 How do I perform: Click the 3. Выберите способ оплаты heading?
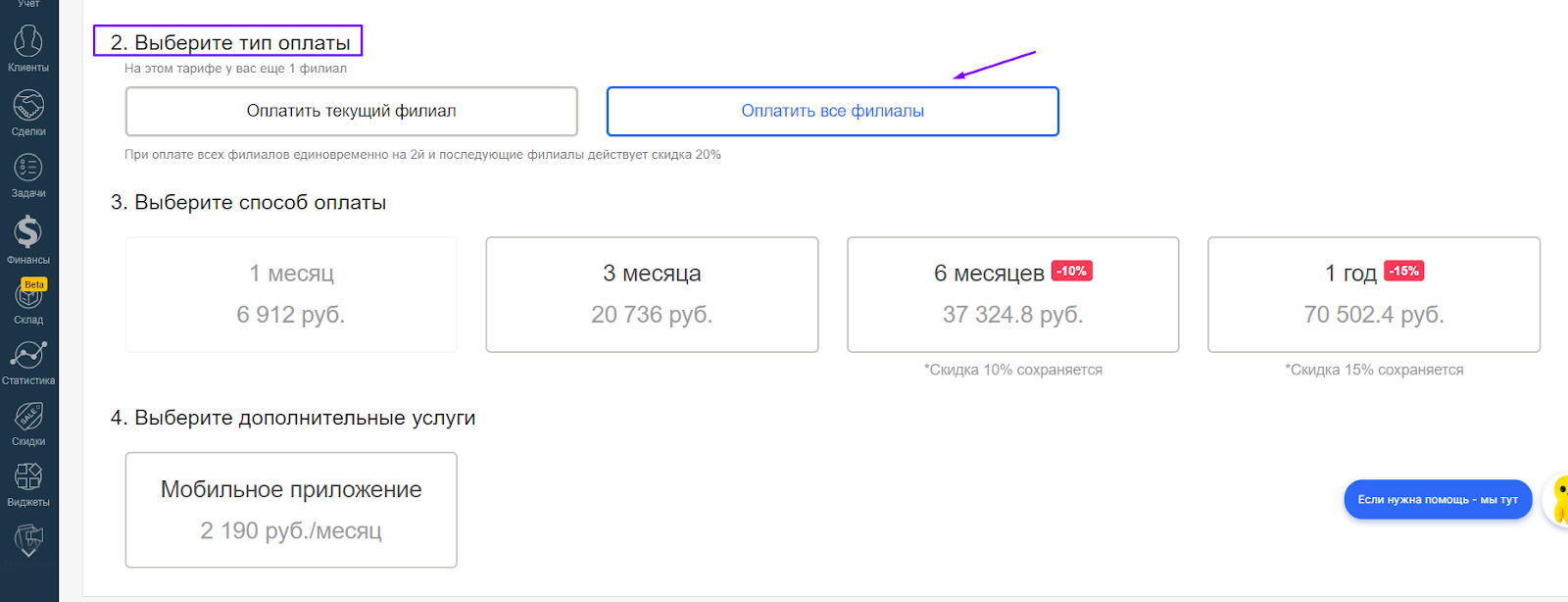[x=248, y=202]
